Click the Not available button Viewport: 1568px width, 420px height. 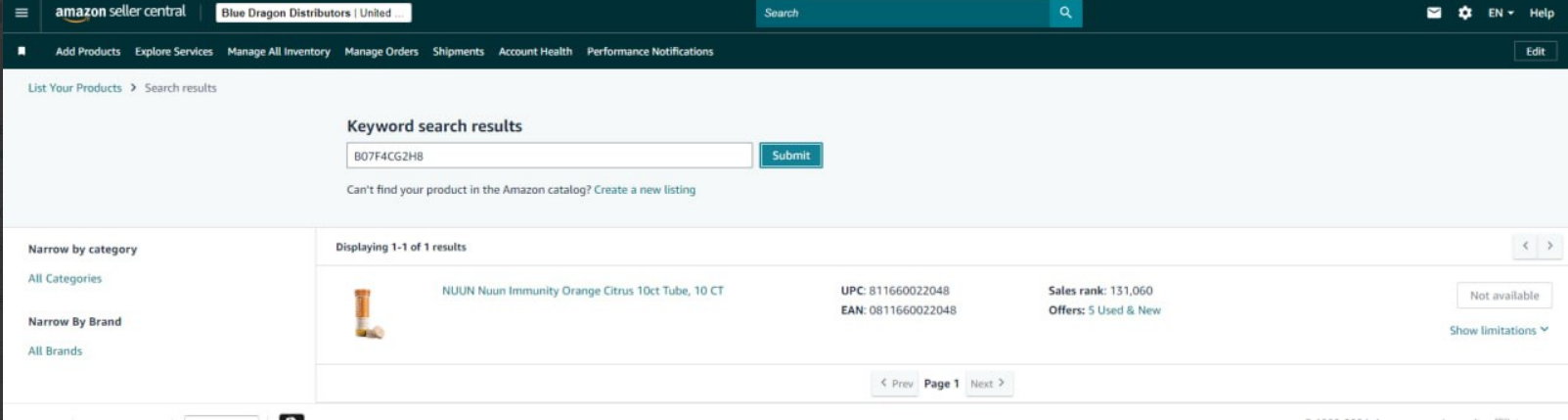pyautogui.click(x=1504, y=295)
